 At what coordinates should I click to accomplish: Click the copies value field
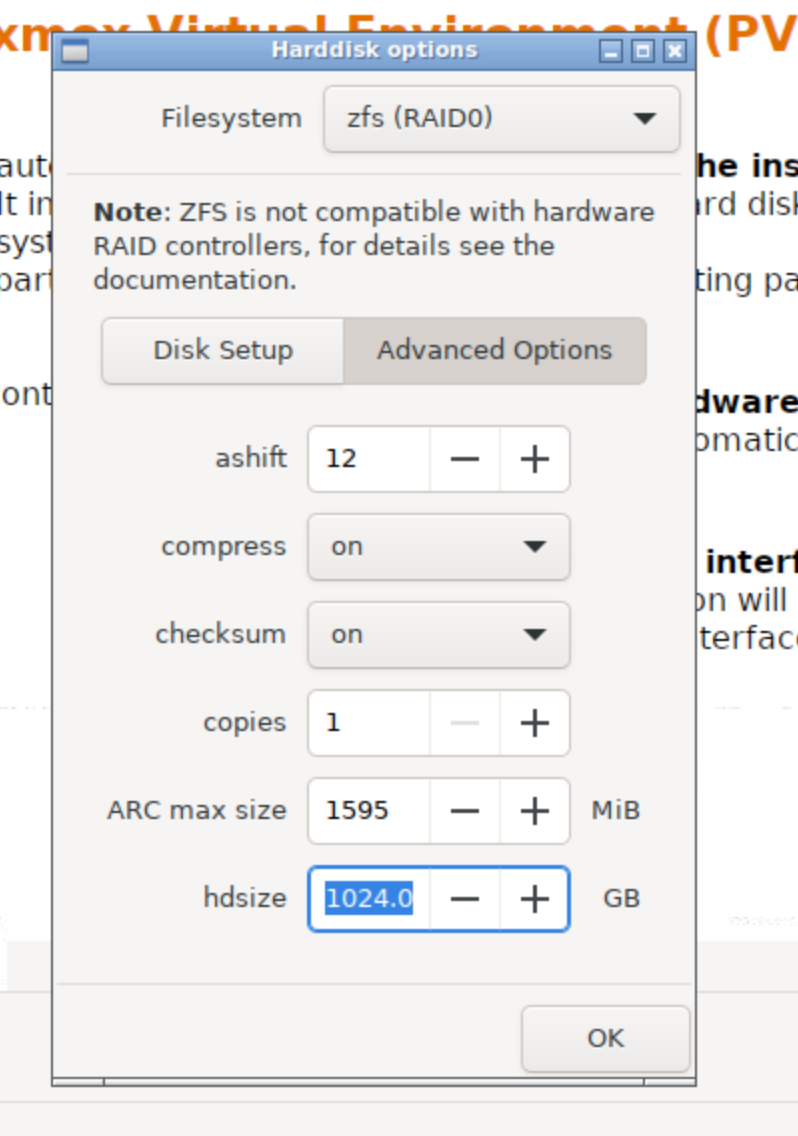(370, 723)
